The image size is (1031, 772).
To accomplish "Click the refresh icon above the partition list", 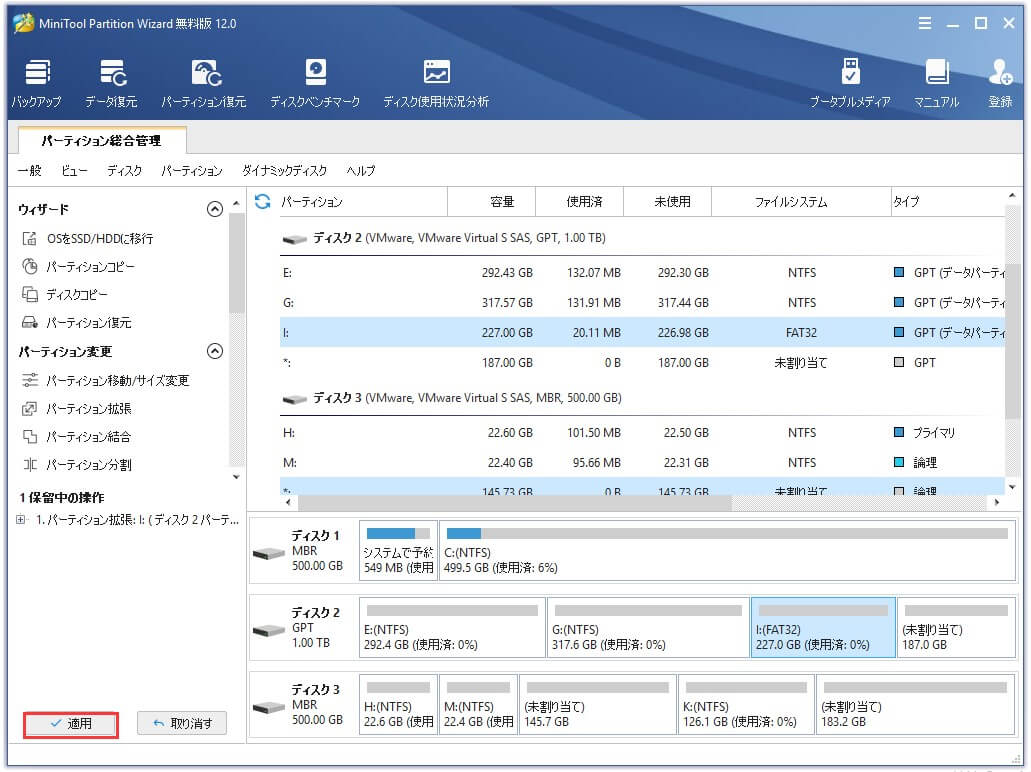I will (x=260, y=201).
